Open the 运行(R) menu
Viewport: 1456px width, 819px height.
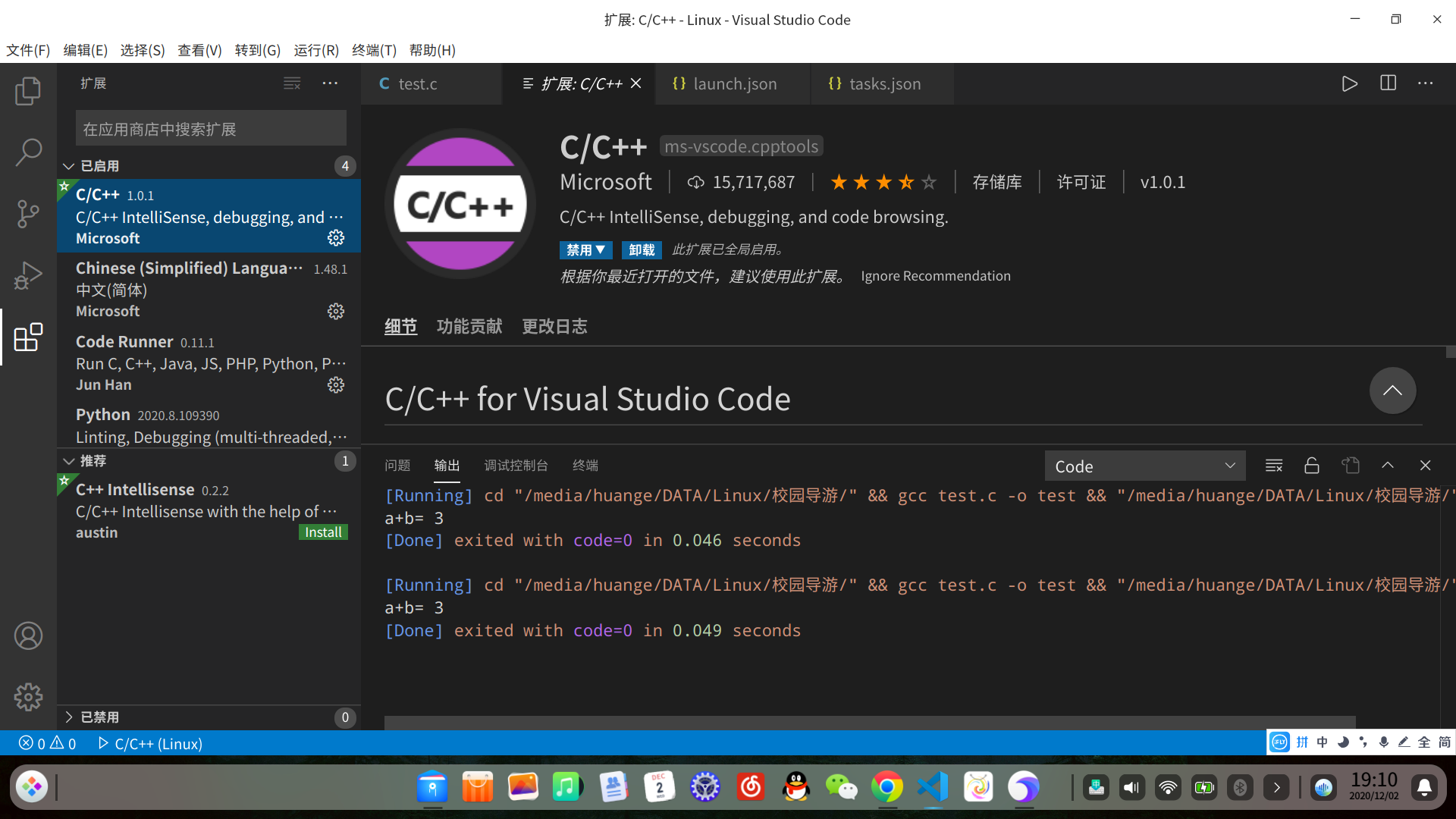pyautogui.click(x=316, y=50)
